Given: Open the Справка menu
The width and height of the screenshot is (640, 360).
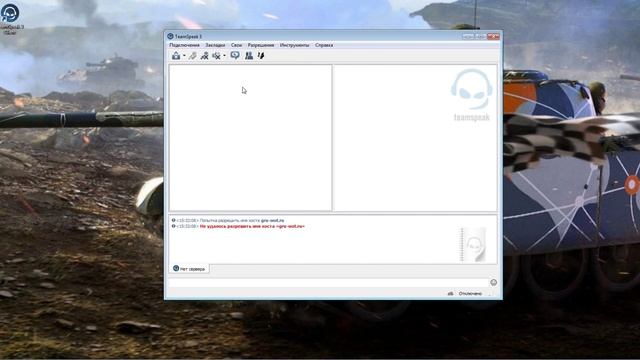Looking at the screenshot, I should tap(324, 45).
